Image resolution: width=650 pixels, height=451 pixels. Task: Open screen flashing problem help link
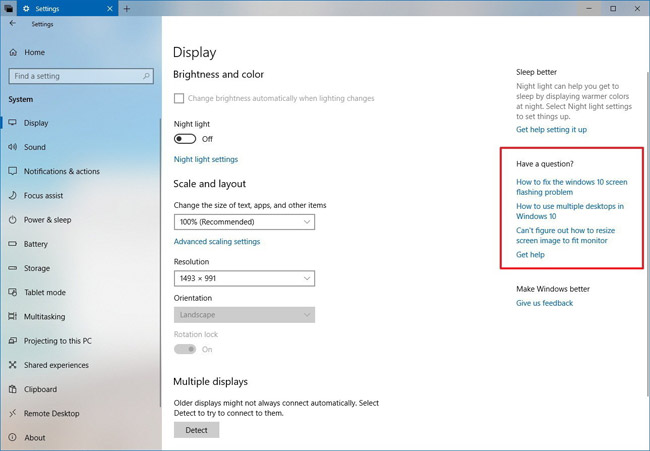(x=572, y=187)
